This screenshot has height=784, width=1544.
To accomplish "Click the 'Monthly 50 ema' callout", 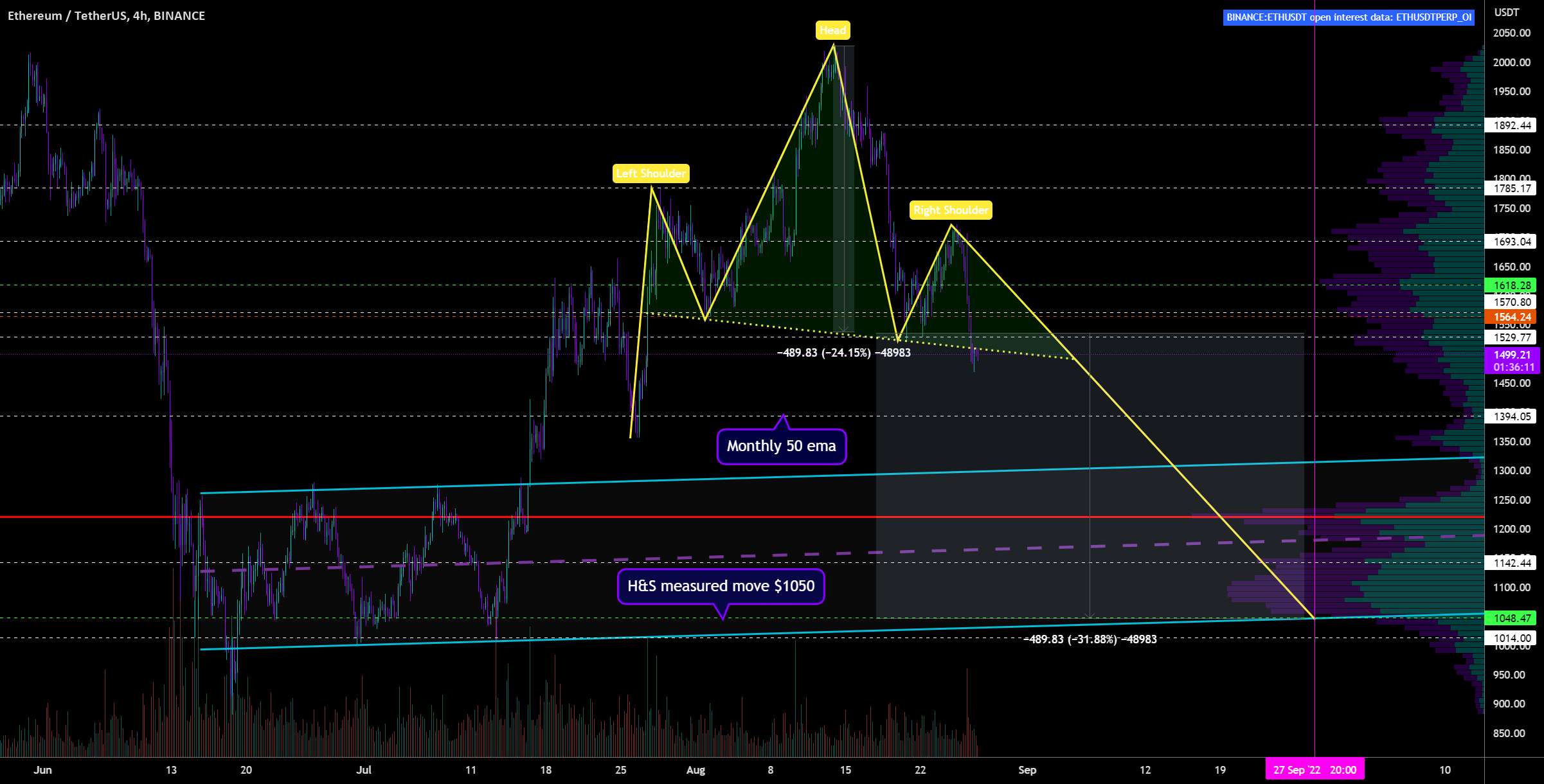I will click(782, 446).
